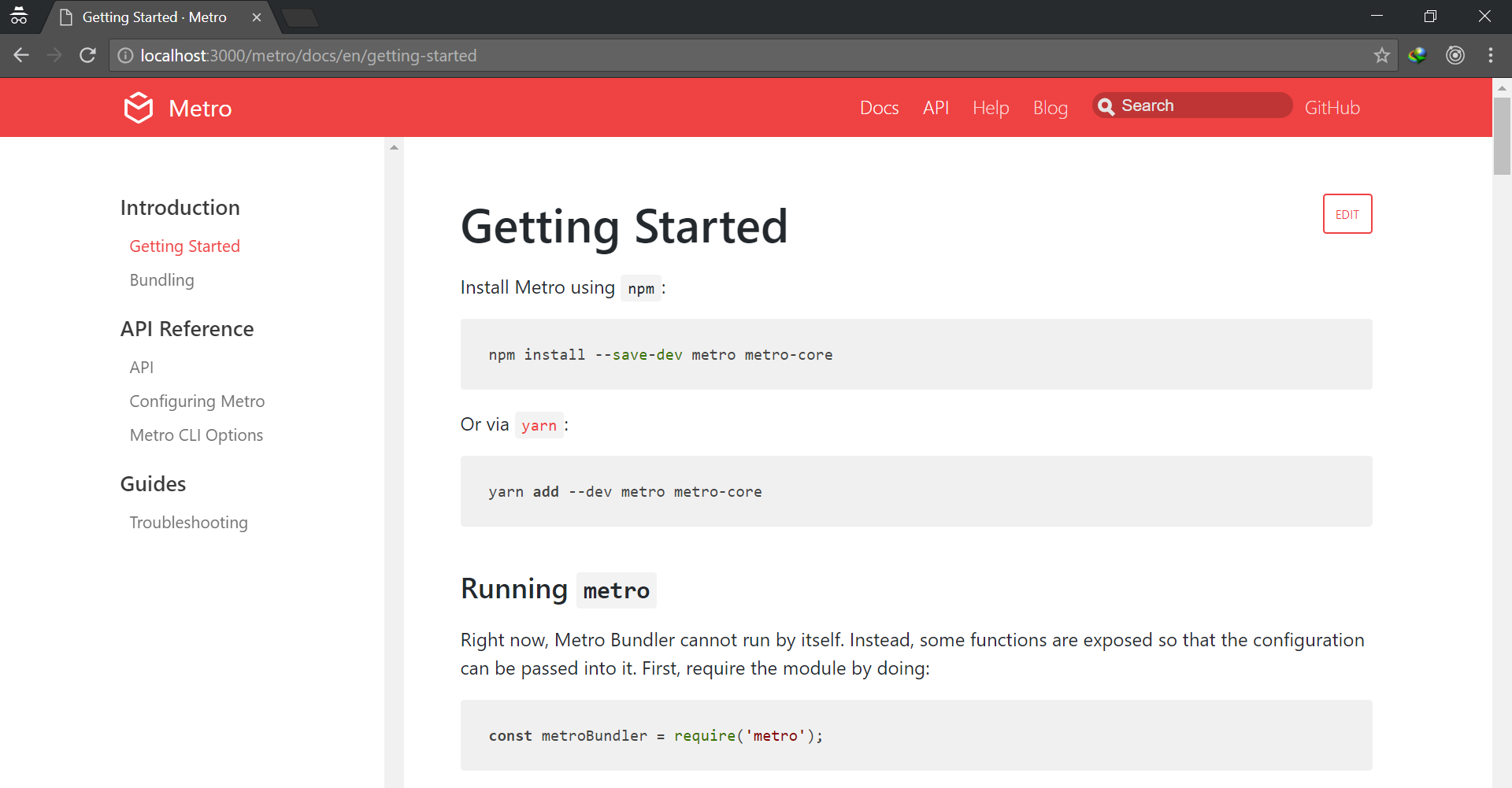Click the browser forward arrow

(x=54, y=55)
